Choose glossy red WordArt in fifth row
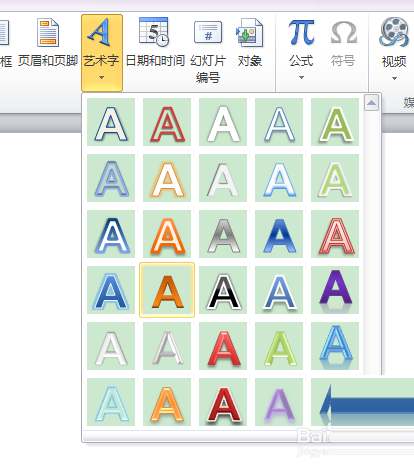 pyautogui.click(x=223, y=346)
